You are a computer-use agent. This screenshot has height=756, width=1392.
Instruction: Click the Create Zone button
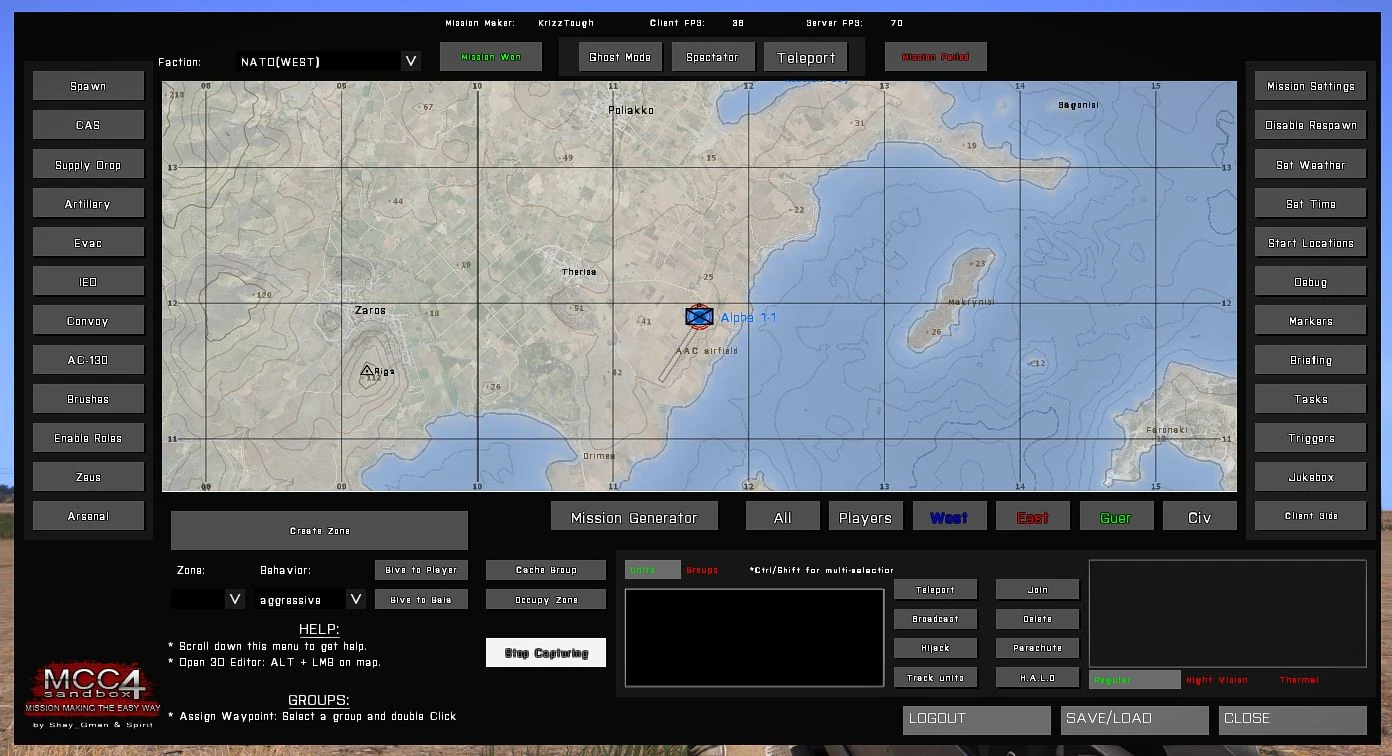pos(320,531)
